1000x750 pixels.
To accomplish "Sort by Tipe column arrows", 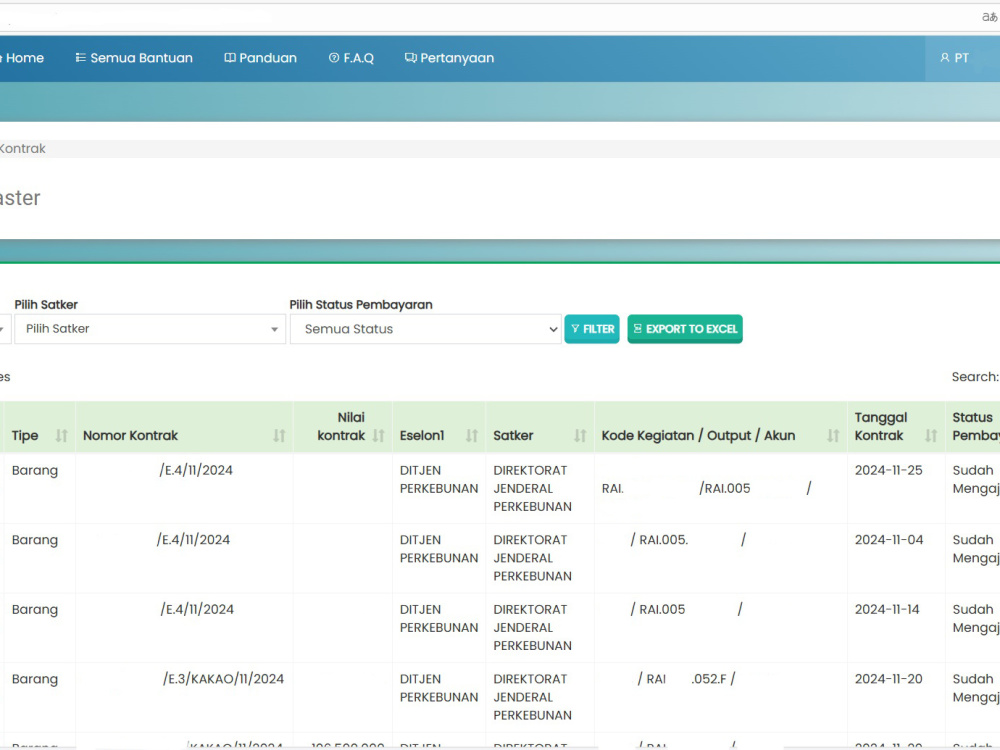I will pyautogui.click(x=61, y=436).
